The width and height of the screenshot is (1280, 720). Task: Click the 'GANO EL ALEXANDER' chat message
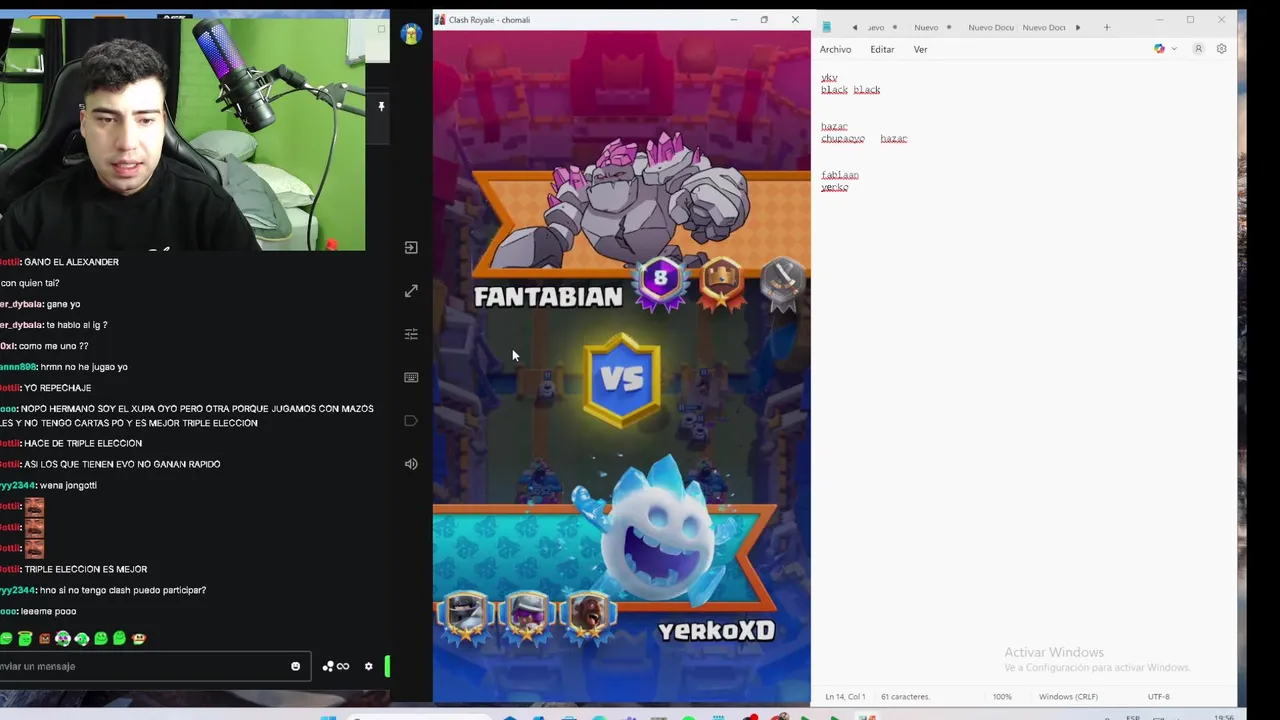click(71, 262)
